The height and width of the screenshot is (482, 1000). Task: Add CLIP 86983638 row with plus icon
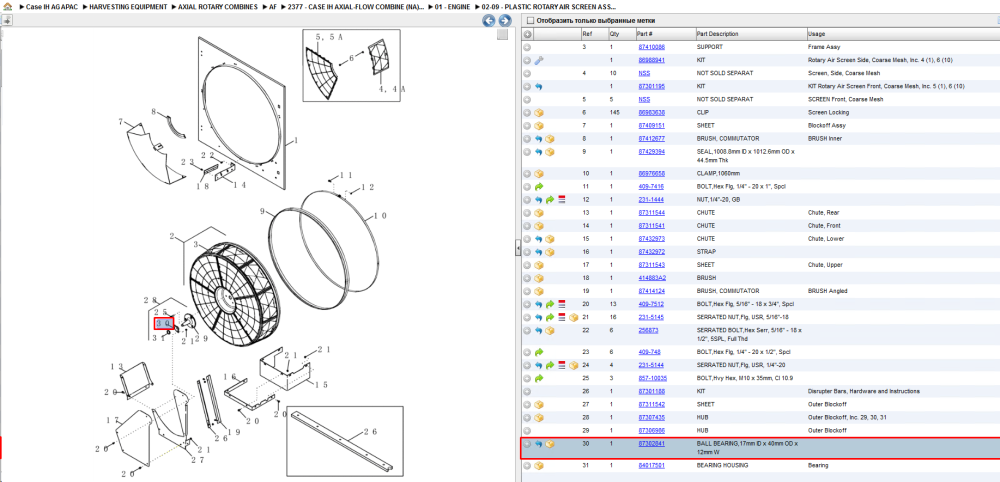tap(527, 113)
